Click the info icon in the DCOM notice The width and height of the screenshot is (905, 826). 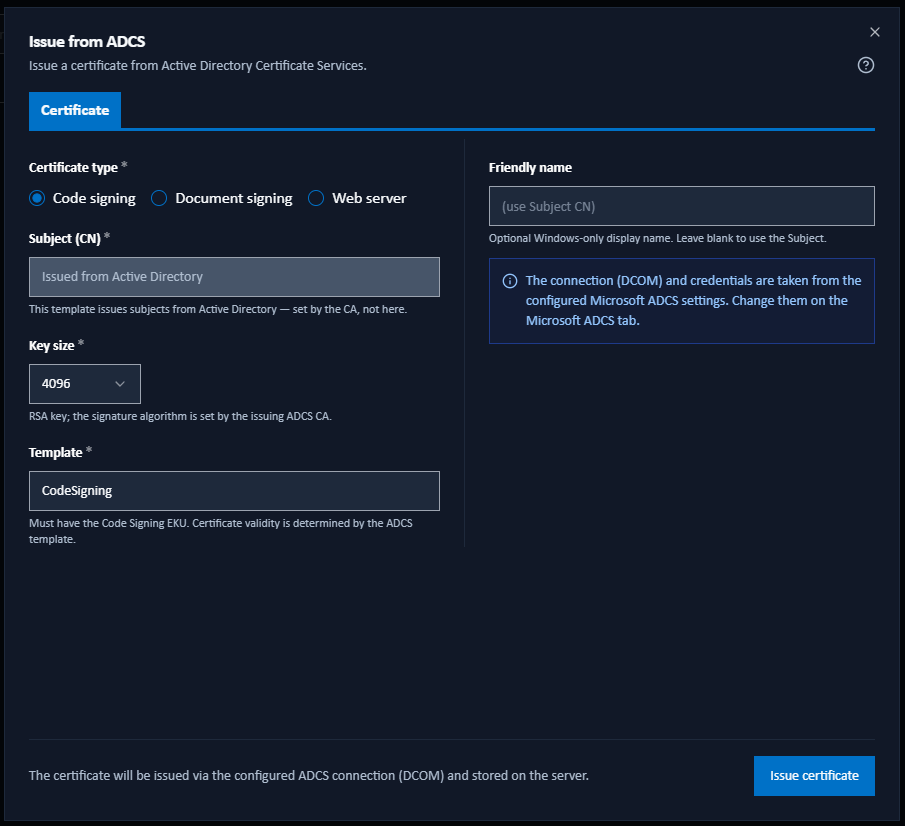point(510,281)
